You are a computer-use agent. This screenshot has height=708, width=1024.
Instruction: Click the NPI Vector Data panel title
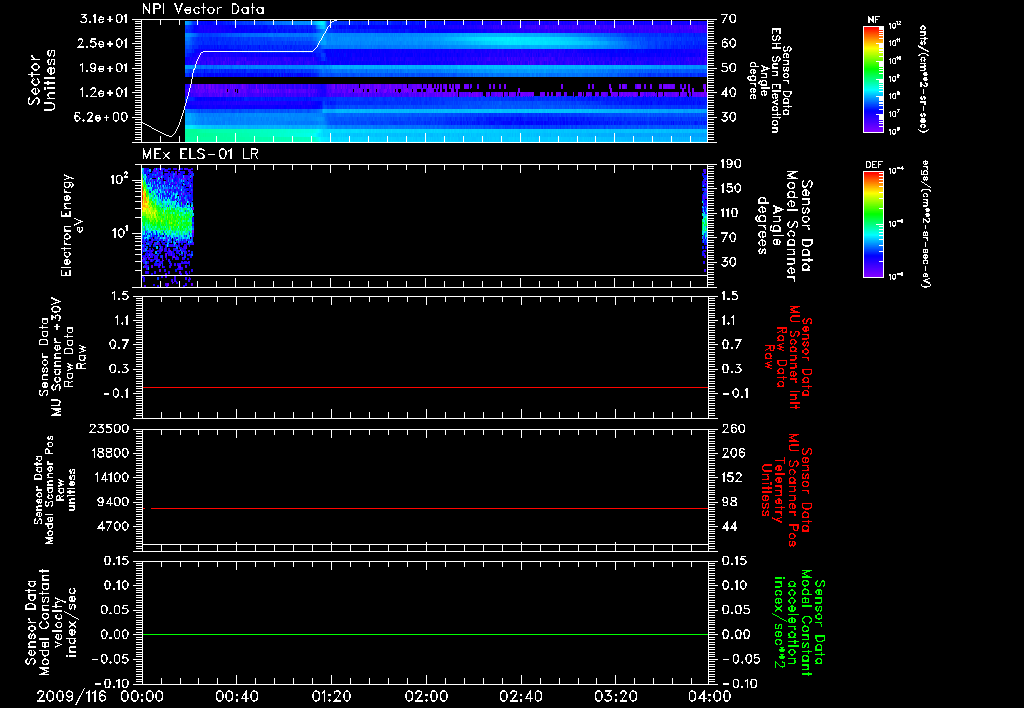[203, 9]
